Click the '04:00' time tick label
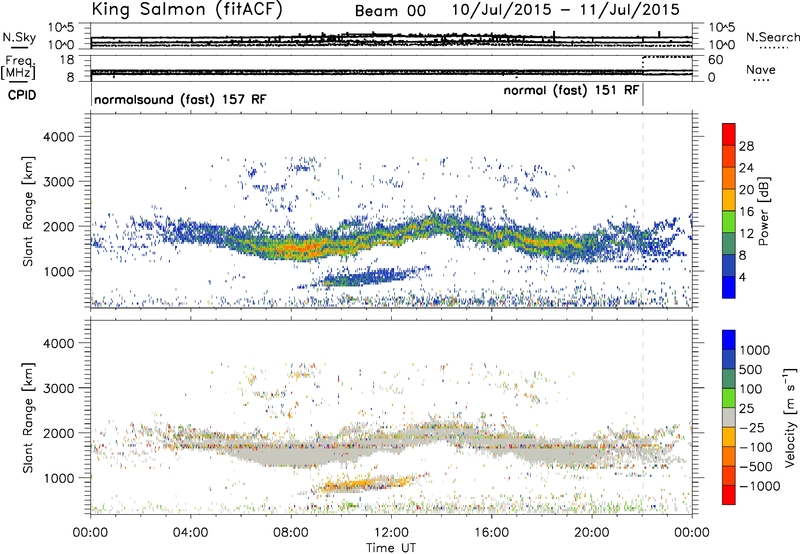 [x=190, y=533]
